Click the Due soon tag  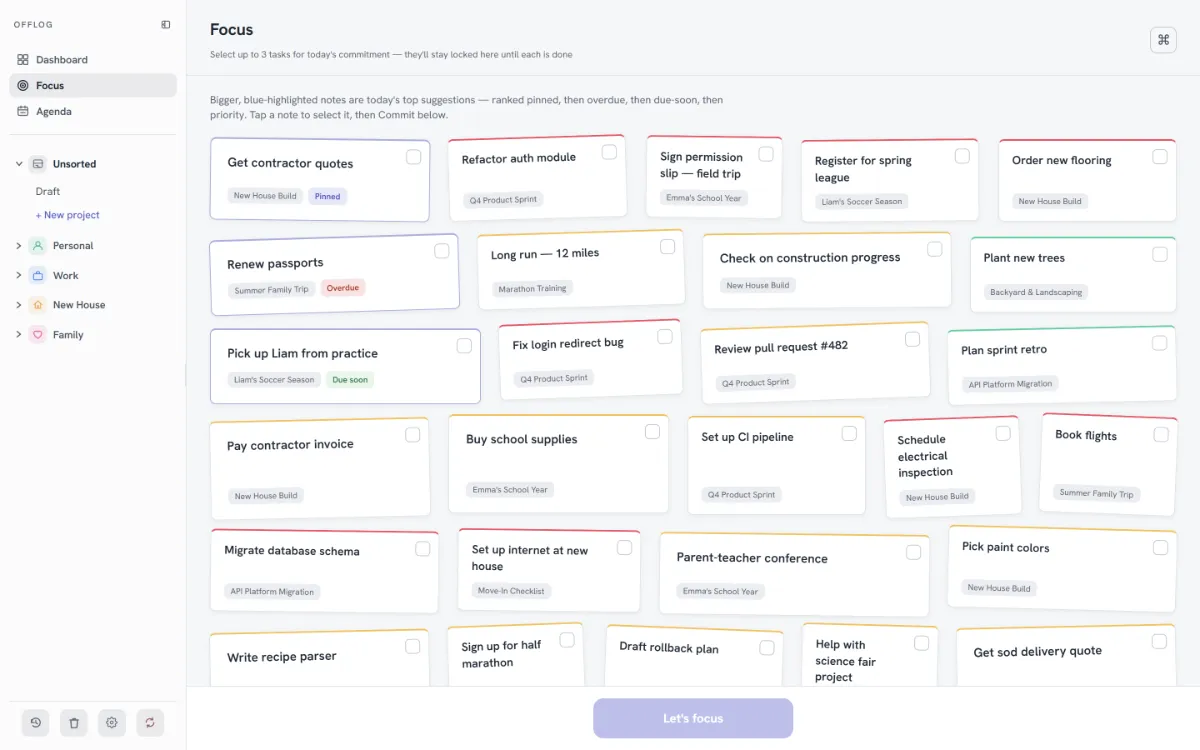click(350, 380)
